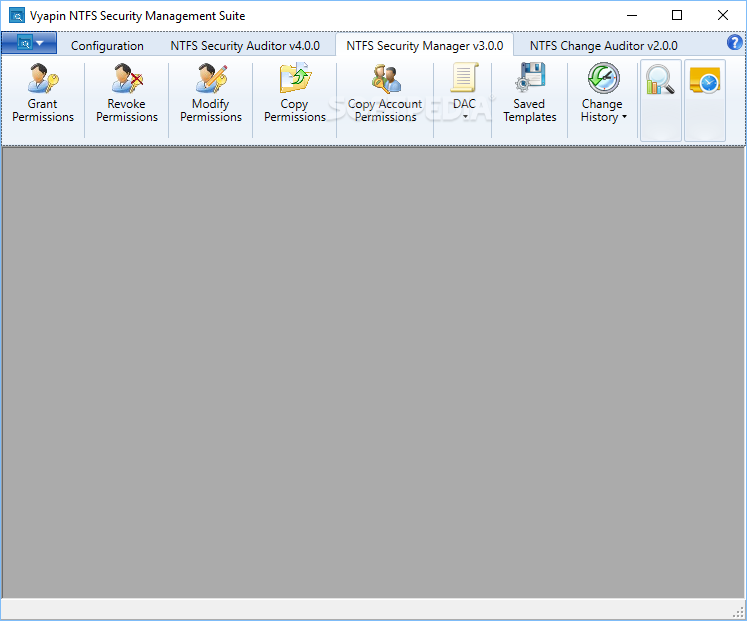This screenshot has height=621, width=747.
Task: Minimize the Vyapin window
Action: click(x=632, y=16)
